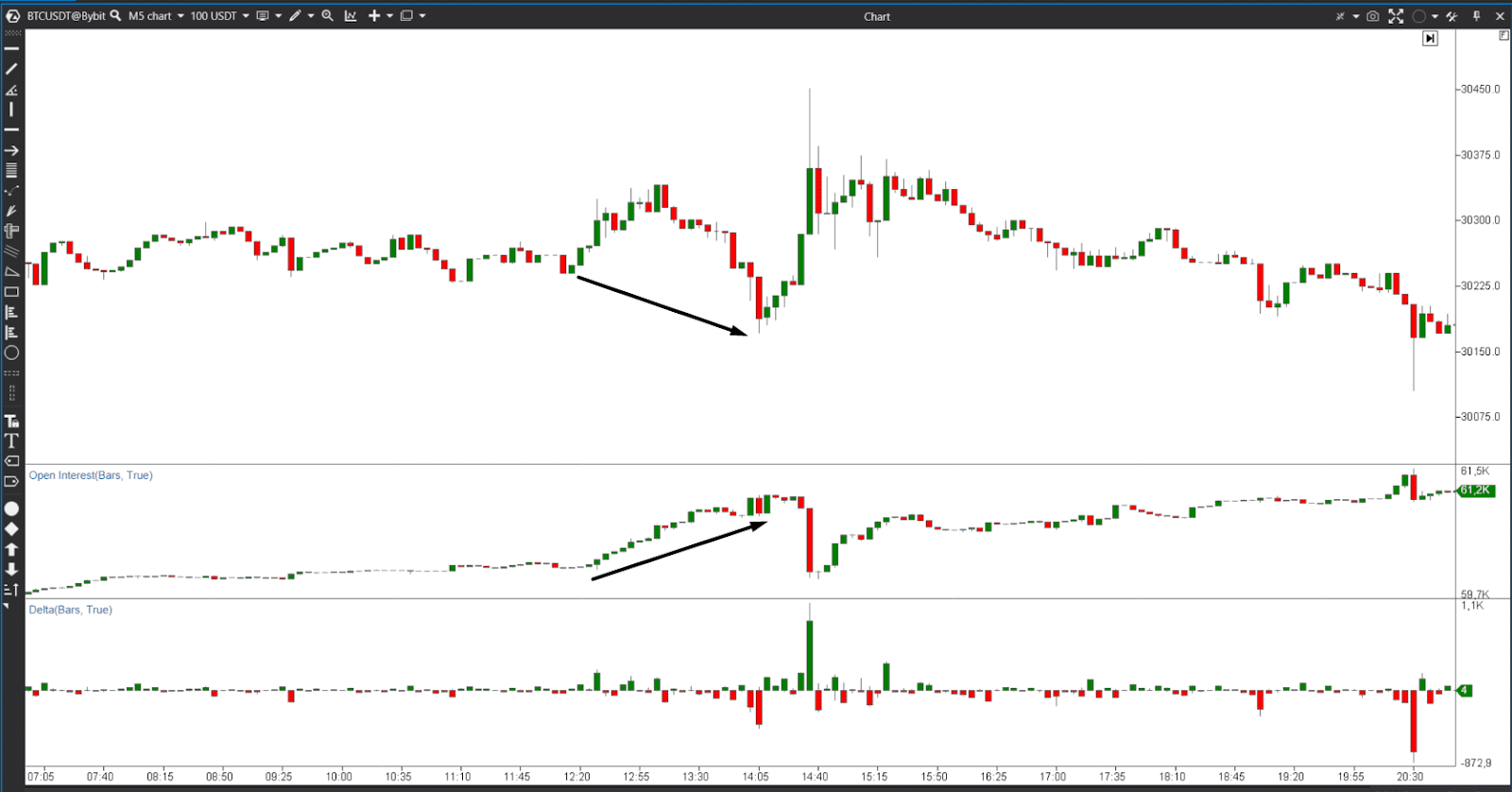Screen dimensions: 1512x792
Task: Open the M5 chart timeframe dropdown
Action: click(156, 16)
